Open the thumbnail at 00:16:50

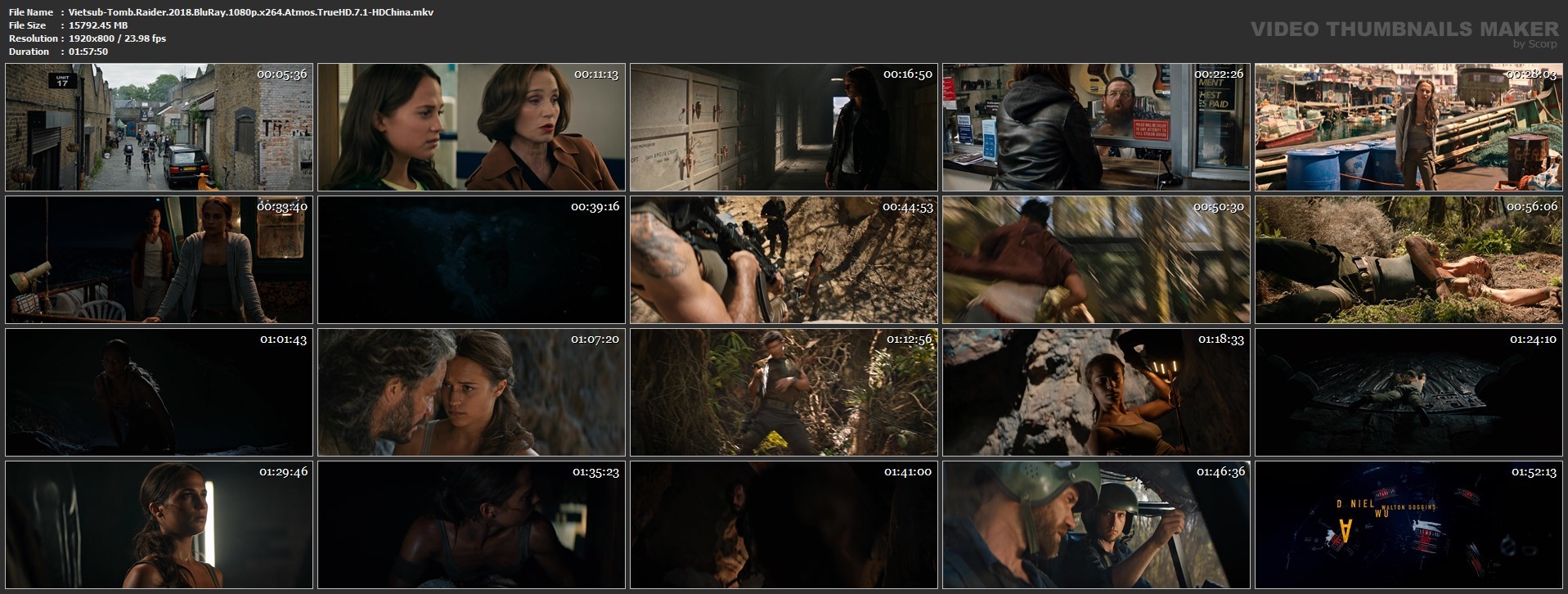pyautogui.click(x=784, y=127)
